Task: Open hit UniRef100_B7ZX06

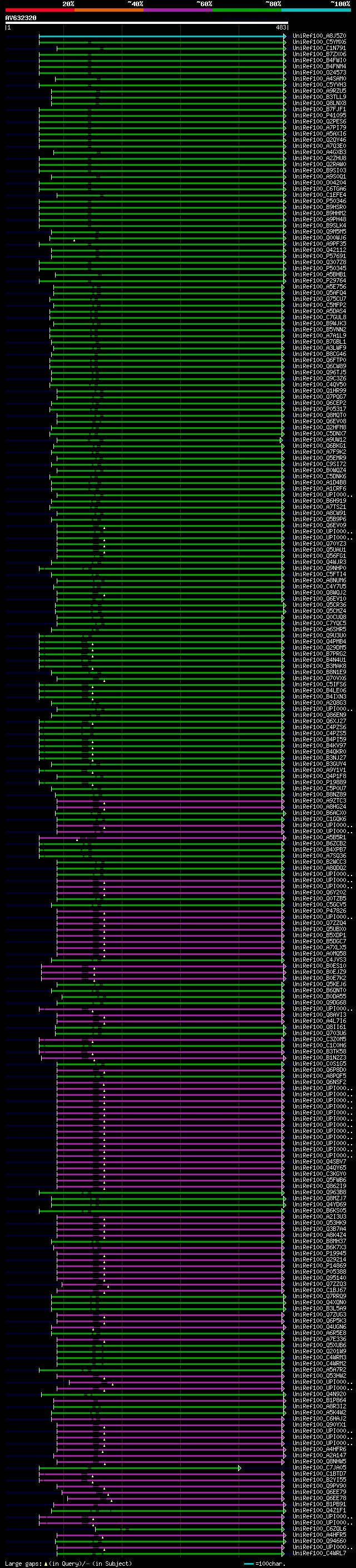Action: [319, 54]
